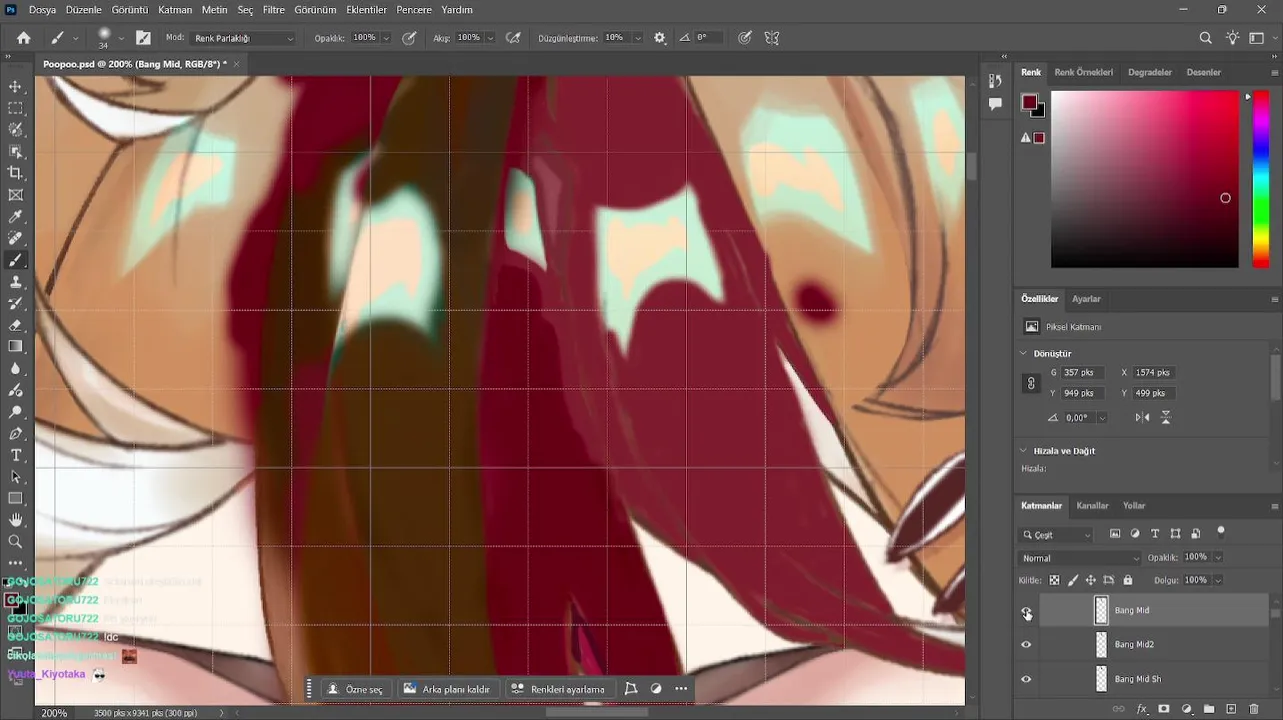The height and width of the screenshot is (720, 1283).
Task: Select the Rectangular Marquee tool
Action: point(16,108)
